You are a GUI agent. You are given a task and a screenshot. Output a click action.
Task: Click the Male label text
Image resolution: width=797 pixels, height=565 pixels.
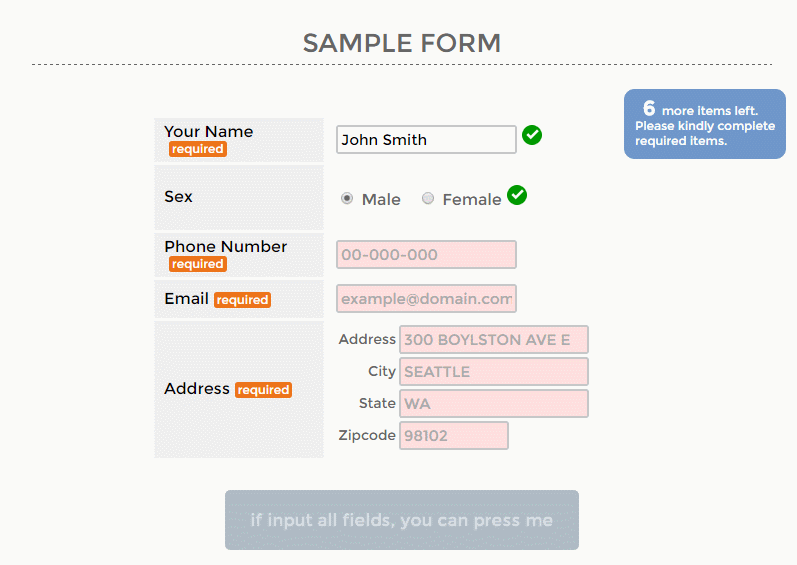pyautogui.click(x=381, y=200)
